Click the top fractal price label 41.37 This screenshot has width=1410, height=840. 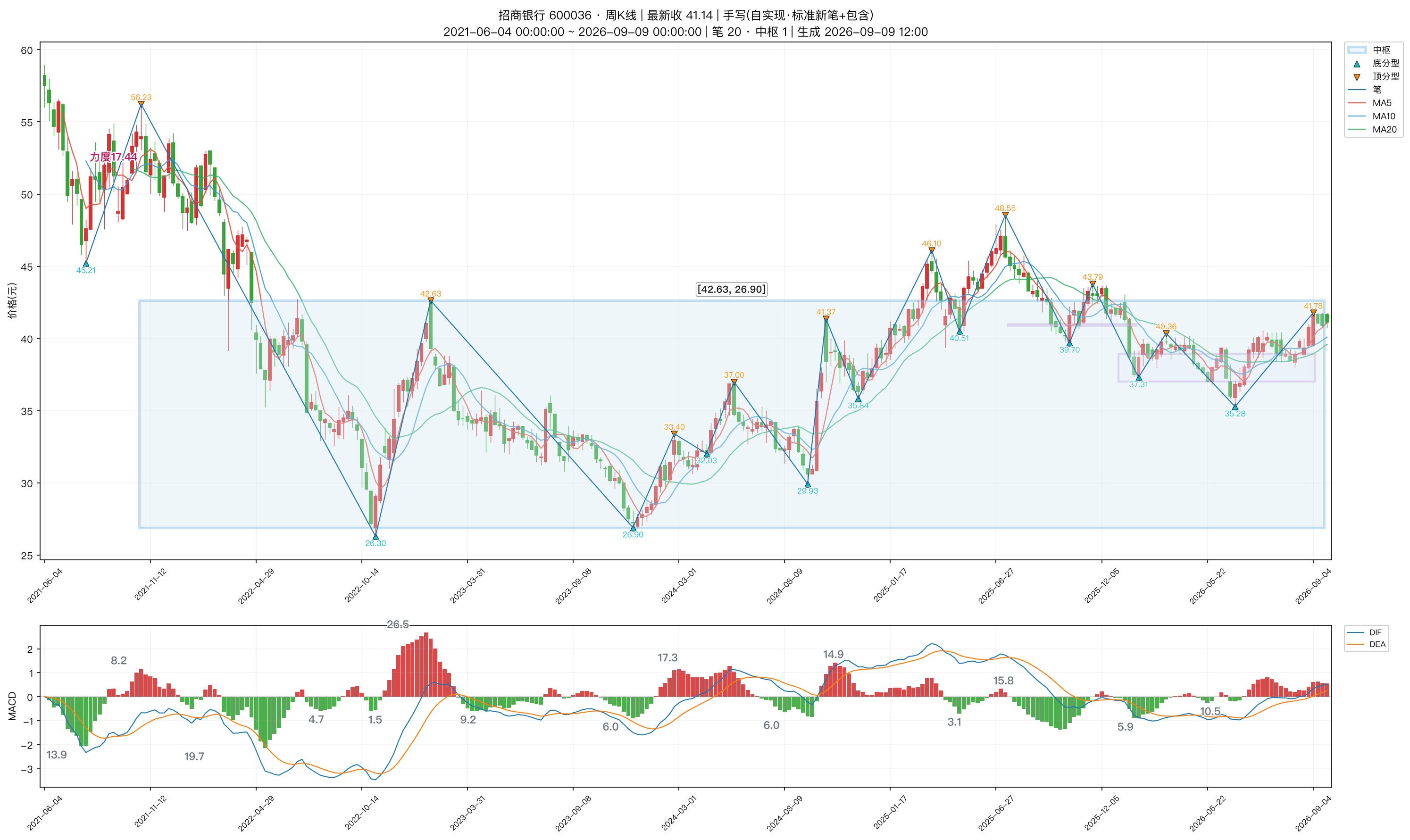tap(826, 312)
